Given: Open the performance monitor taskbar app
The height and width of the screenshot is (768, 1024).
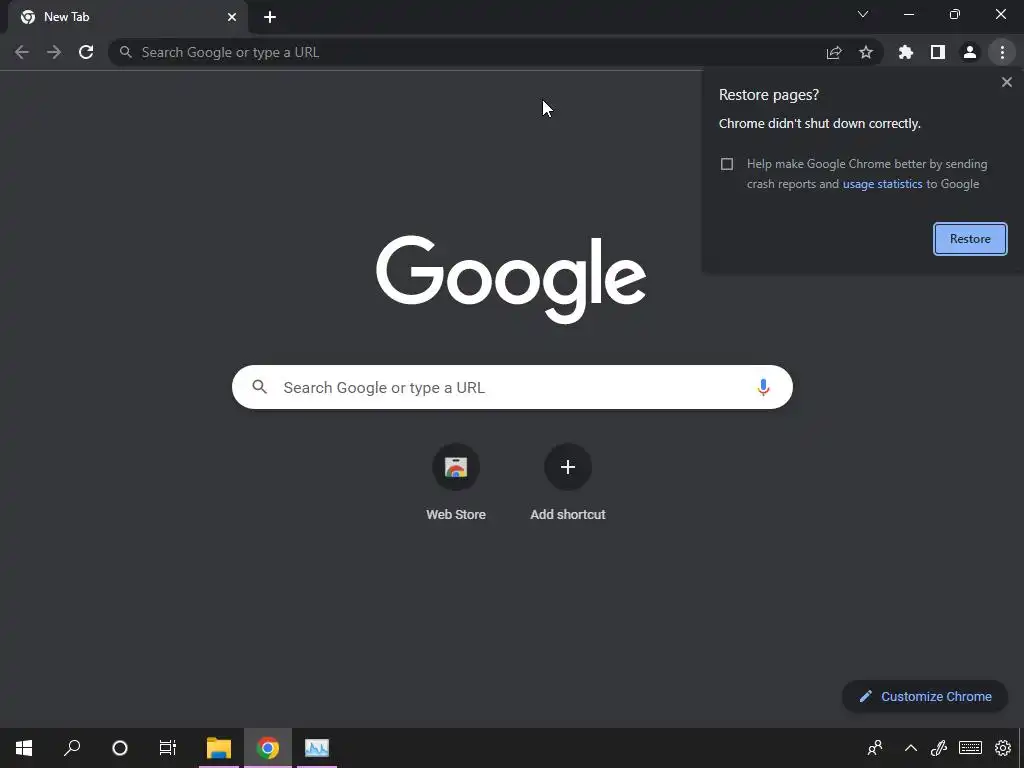Looking at the screenshot, I should (x=317, y=748).
